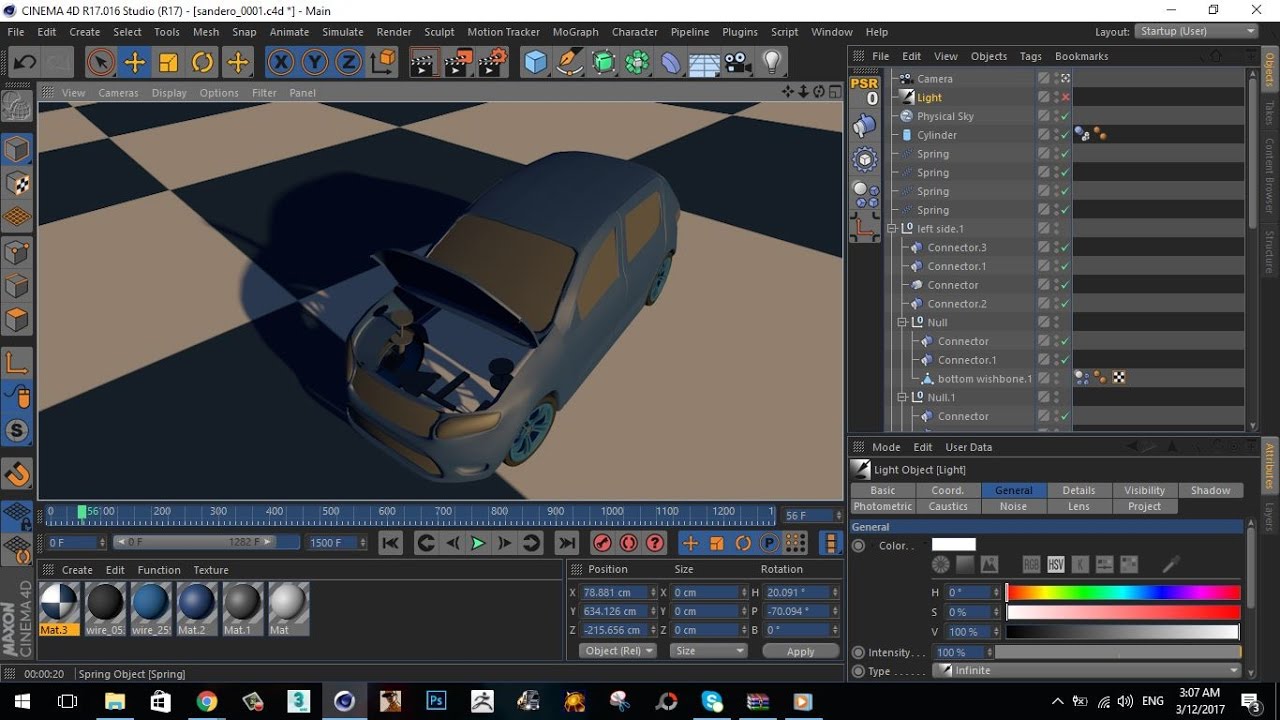
Task: Open light Type Infinite dropdown
Action: (x=1086, y=670)
